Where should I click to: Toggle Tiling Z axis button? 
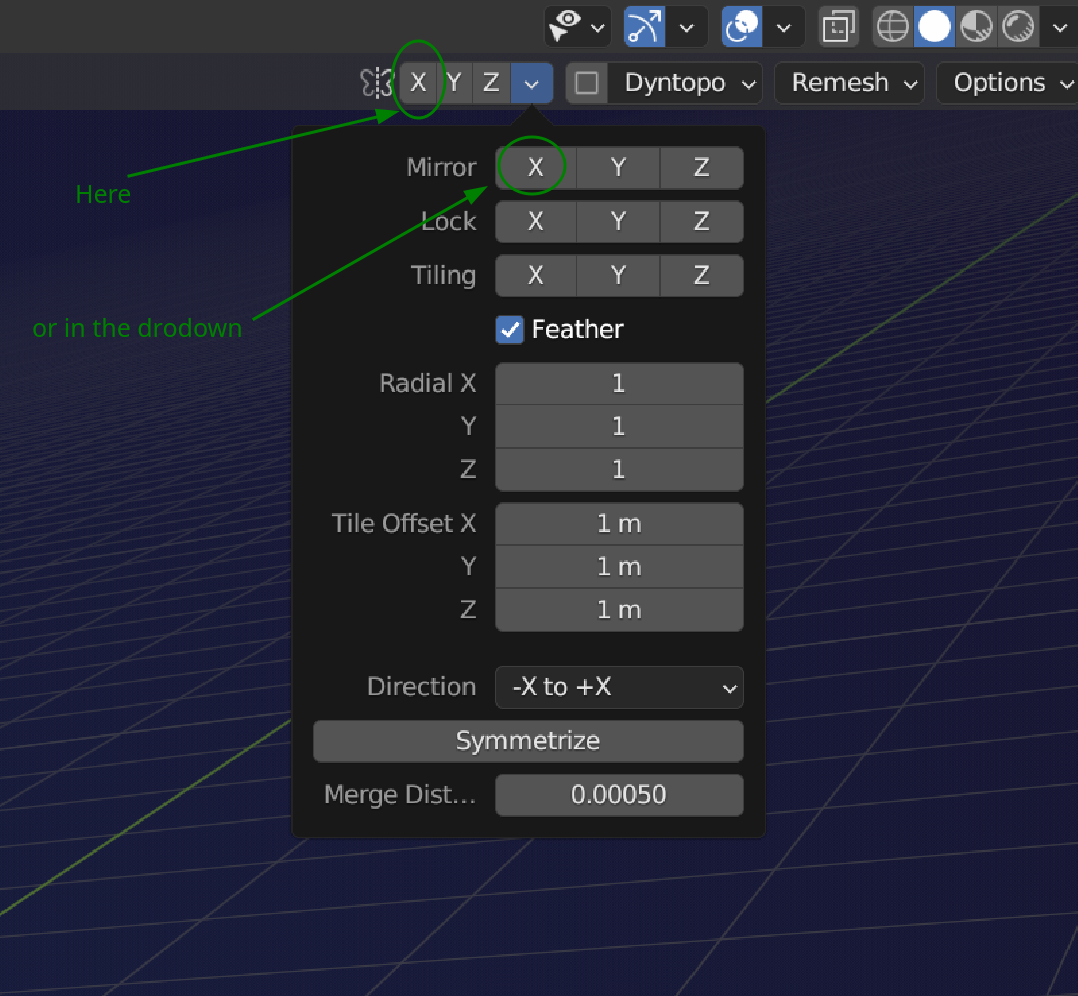pos(701,275)
